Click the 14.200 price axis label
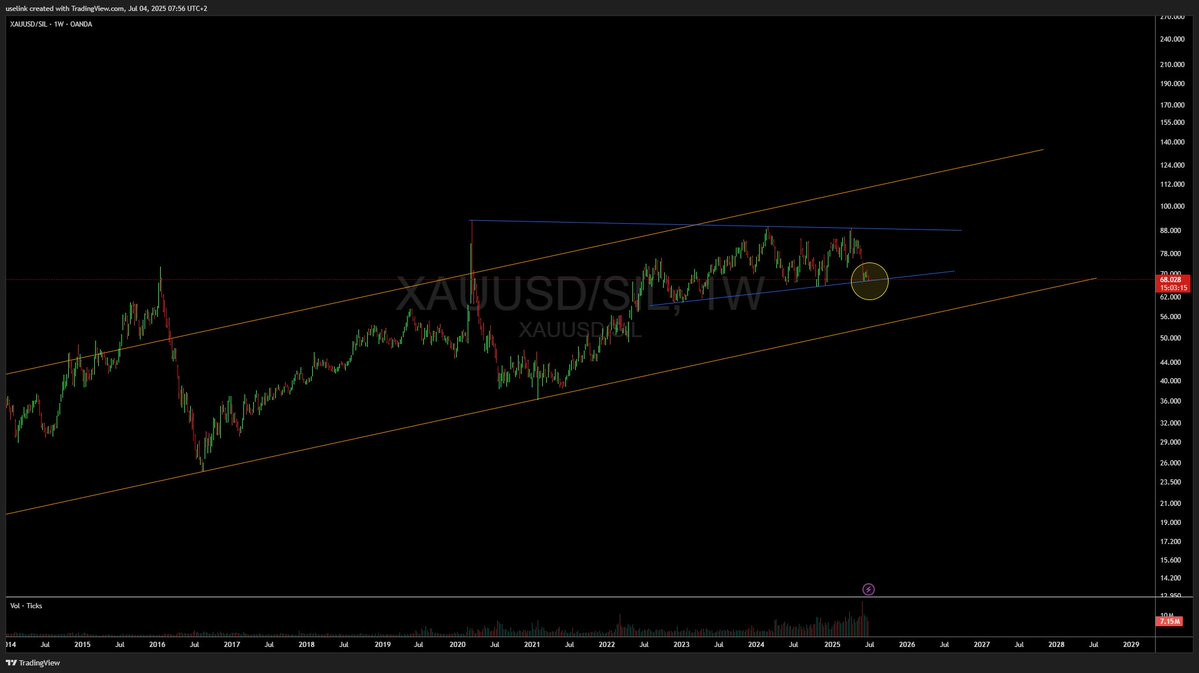Screen dimensions: 1199x673 pyautogui.click(x=1172, y=578)
